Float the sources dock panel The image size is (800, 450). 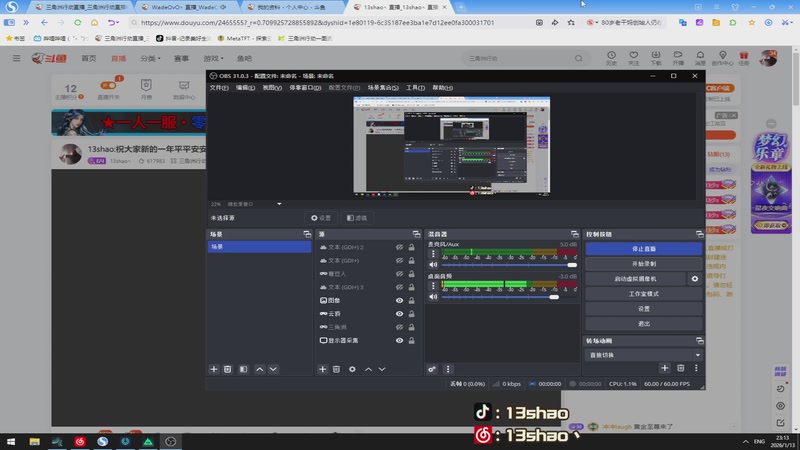[416, 234]
